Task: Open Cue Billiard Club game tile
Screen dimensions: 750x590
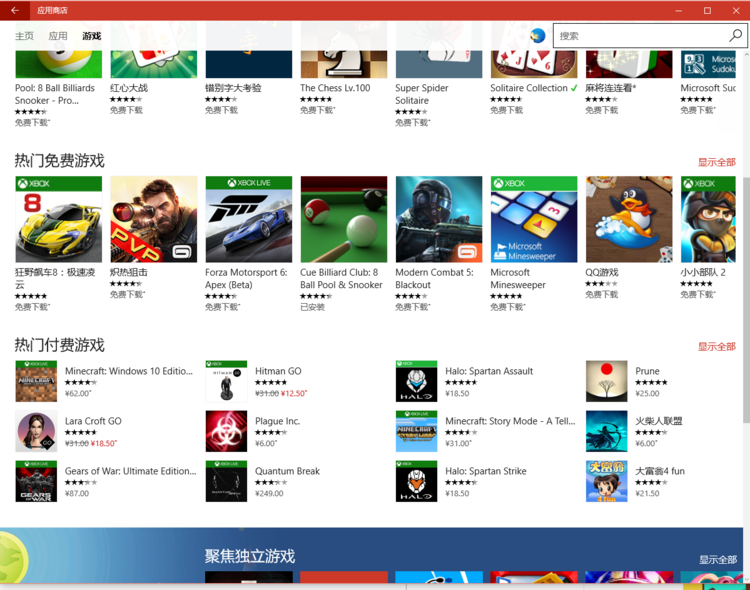Action: [344, 219]
